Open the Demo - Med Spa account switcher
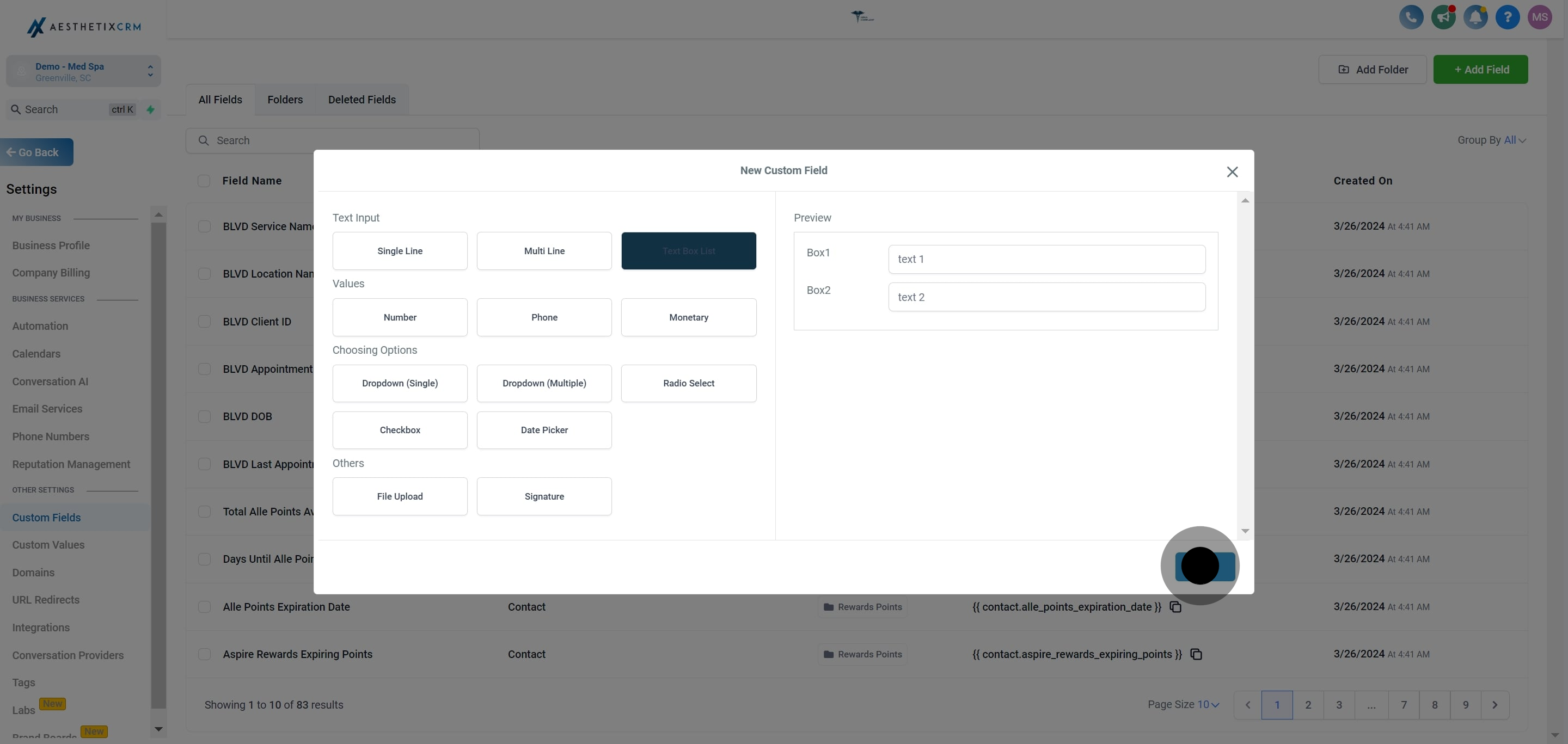 [83, 72]
